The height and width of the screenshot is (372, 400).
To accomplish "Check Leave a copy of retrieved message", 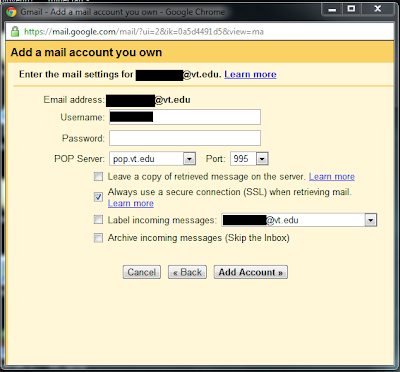I will click(98, 176).
